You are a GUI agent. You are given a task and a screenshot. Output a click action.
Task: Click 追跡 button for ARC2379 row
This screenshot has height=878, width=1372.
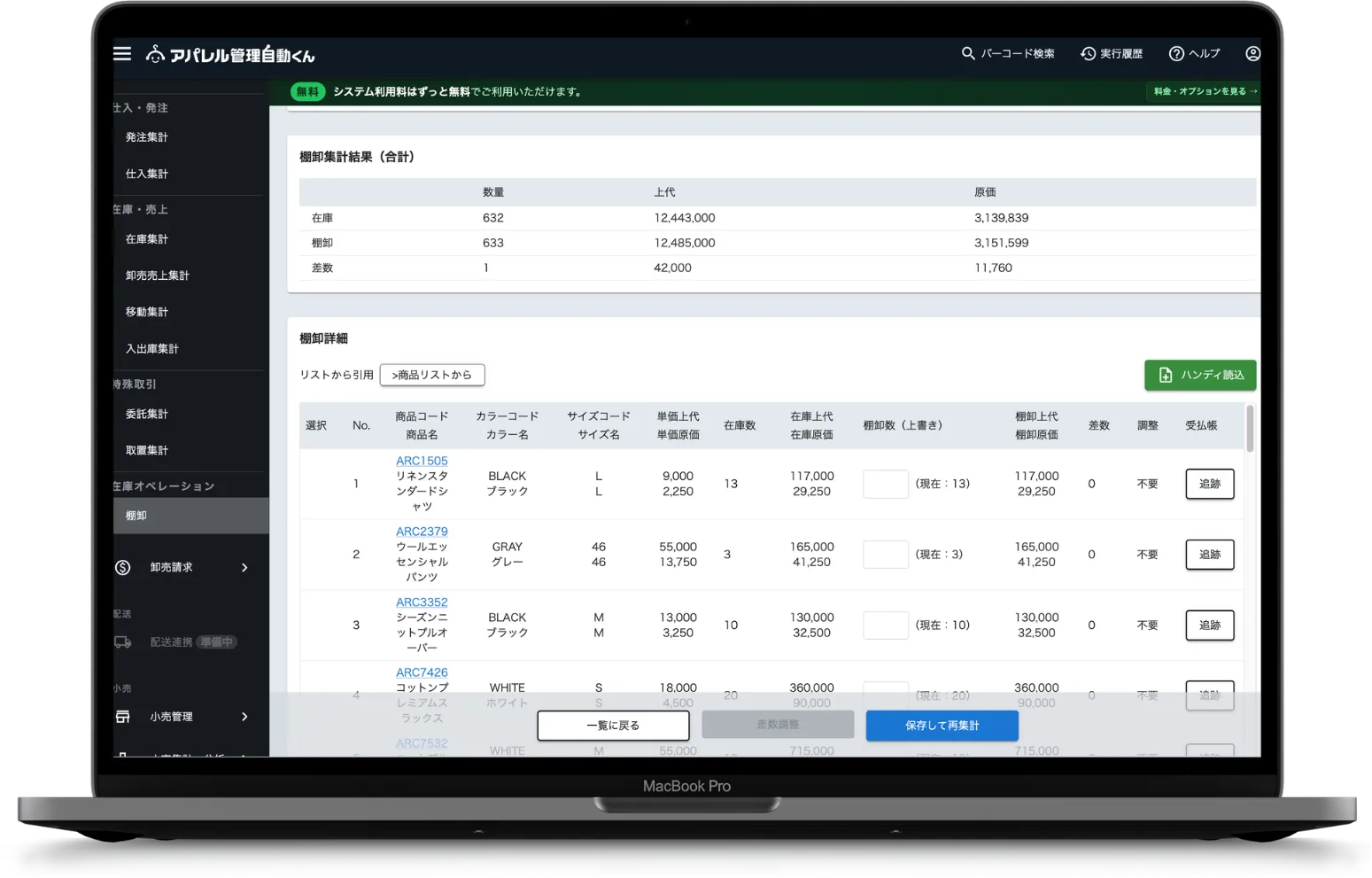(1209, 555)
